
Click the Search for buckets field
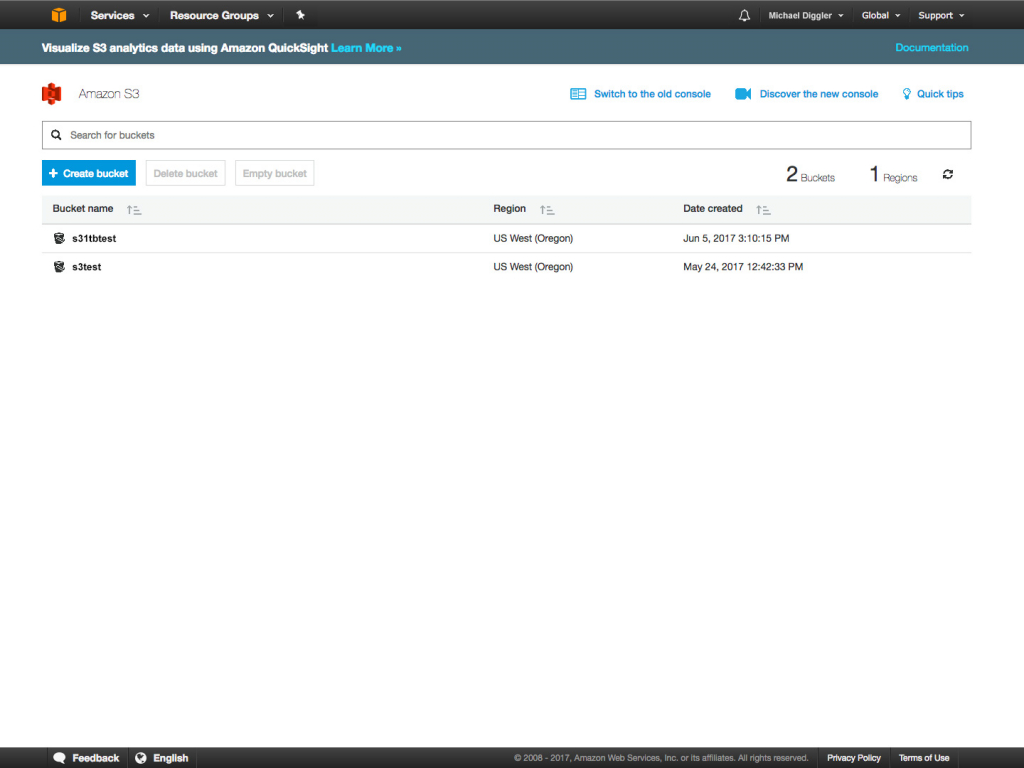tap(506, 135)
